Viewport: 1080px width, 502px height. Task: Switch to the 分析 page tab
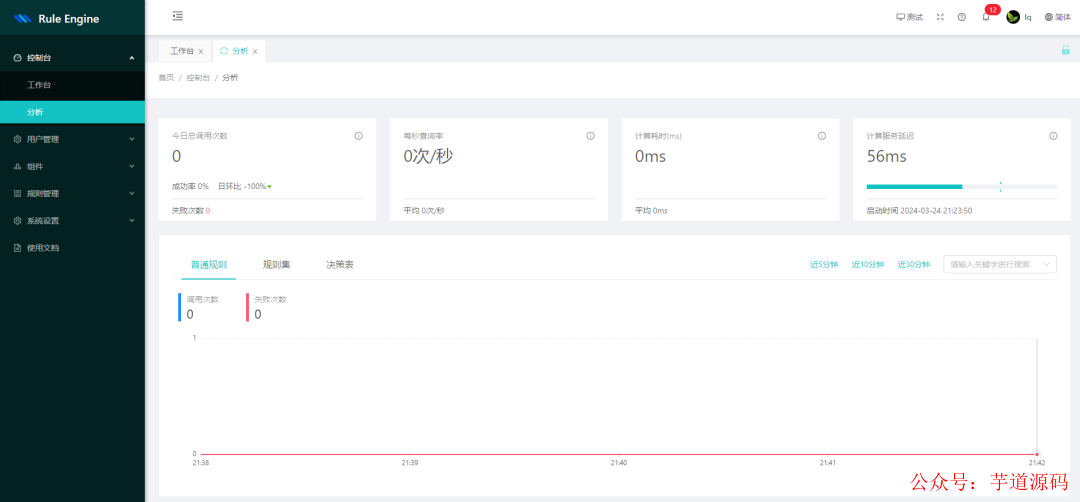(240, 52)
